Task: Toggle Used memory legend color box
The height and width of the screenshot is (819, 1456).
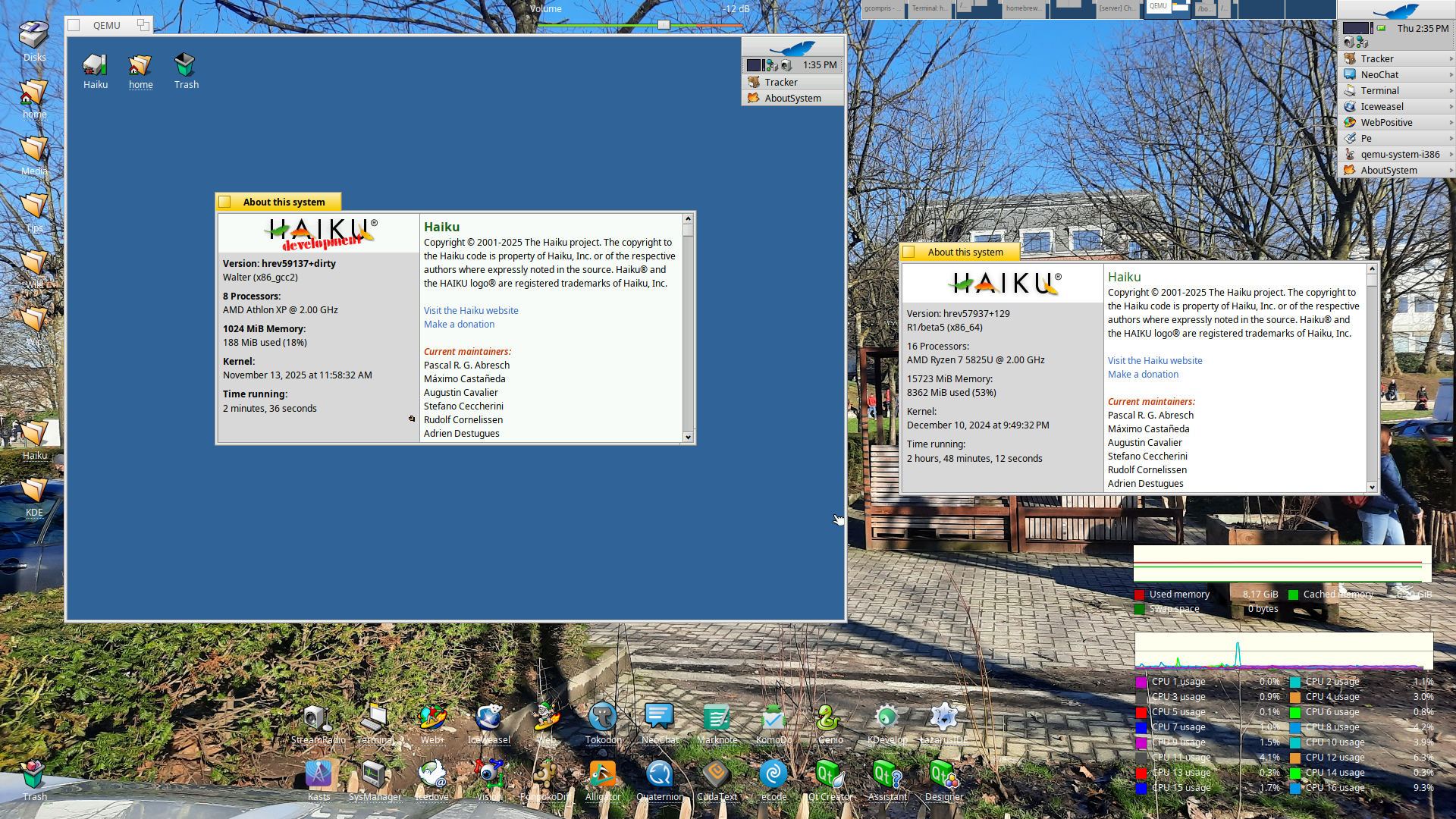Action: tap(1139, 595)
